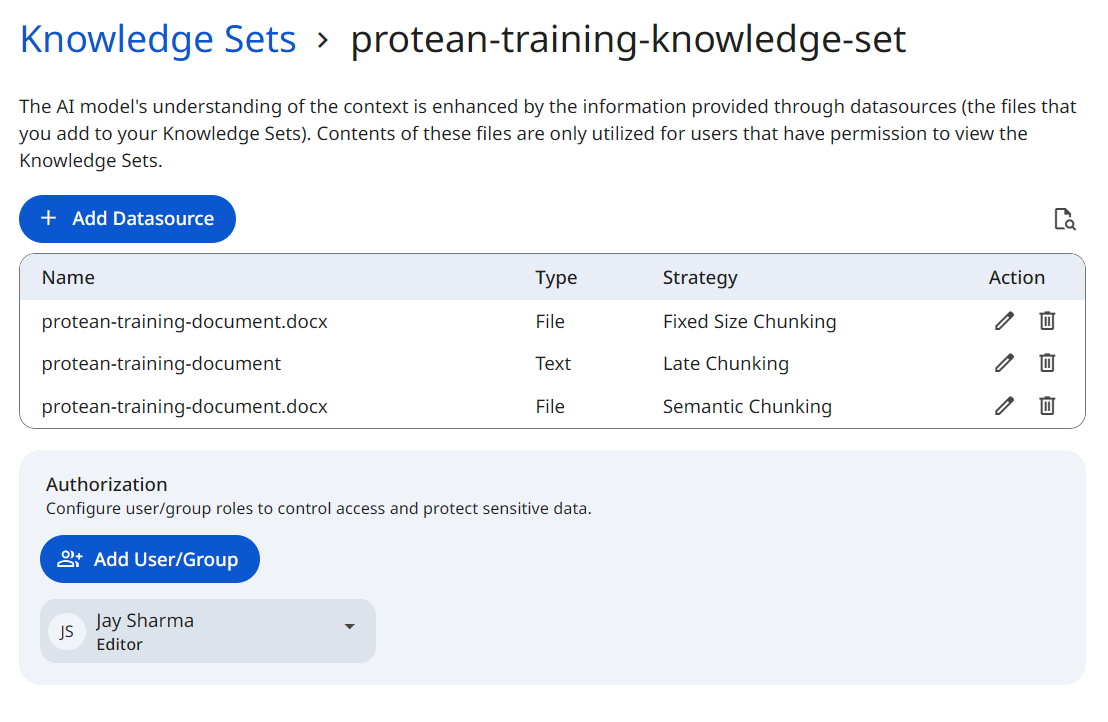Delete the Late Chunking text datasource
The height and width of the screenshot is (722, 1108).
click(1047, 363)
